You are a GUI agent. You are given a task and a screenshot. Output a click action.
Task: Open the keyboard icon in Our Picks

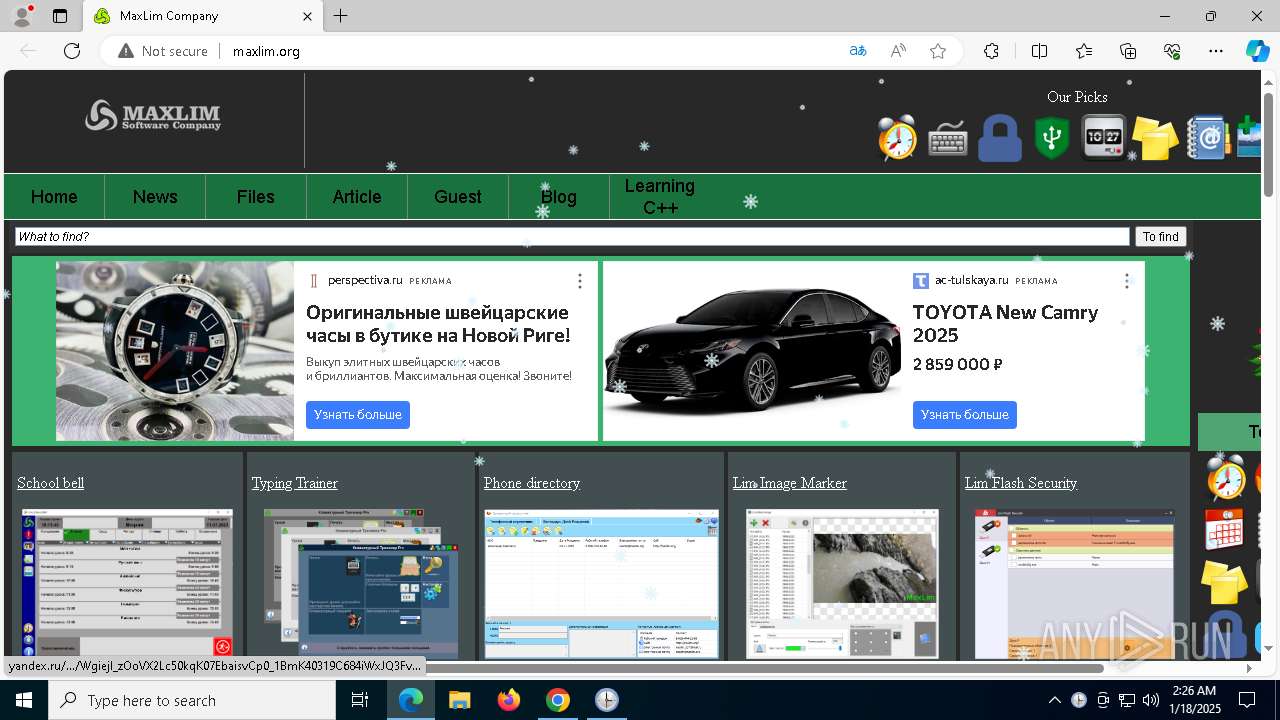pyautogui.click(x=947, y=140)
